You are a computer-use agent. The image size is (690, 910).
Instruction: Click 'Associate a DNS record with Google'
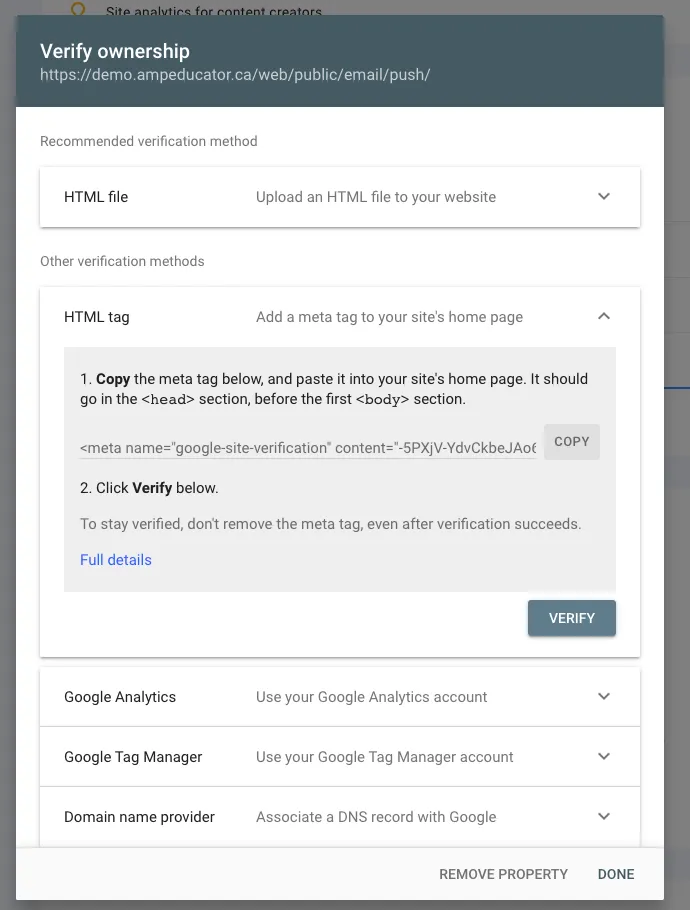click(x=376, y=817)
